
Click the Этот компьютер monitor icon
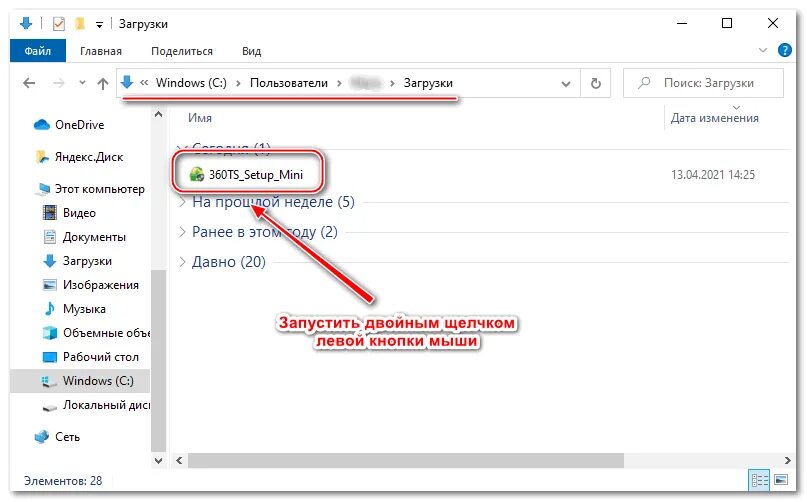pos(43,189)
